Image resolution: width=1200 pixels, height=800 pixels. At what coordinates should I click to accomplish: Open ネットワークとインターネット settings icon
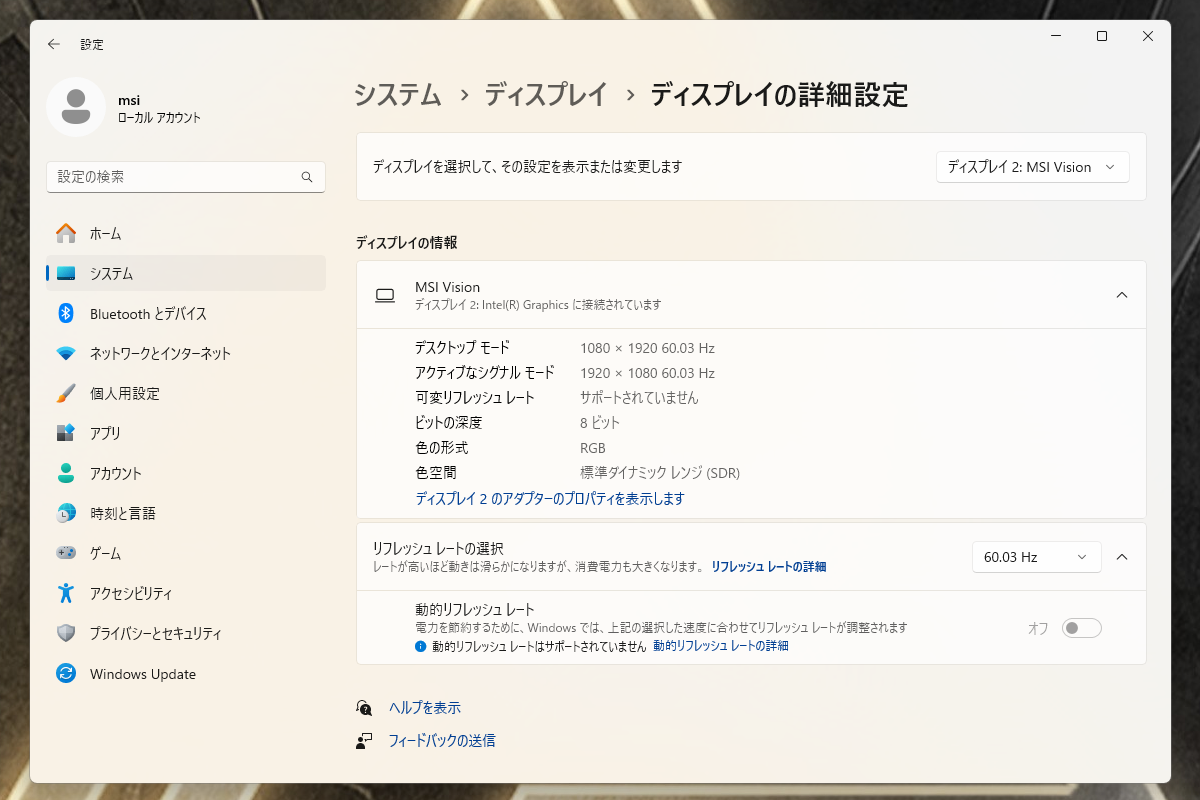click(65, 353)
